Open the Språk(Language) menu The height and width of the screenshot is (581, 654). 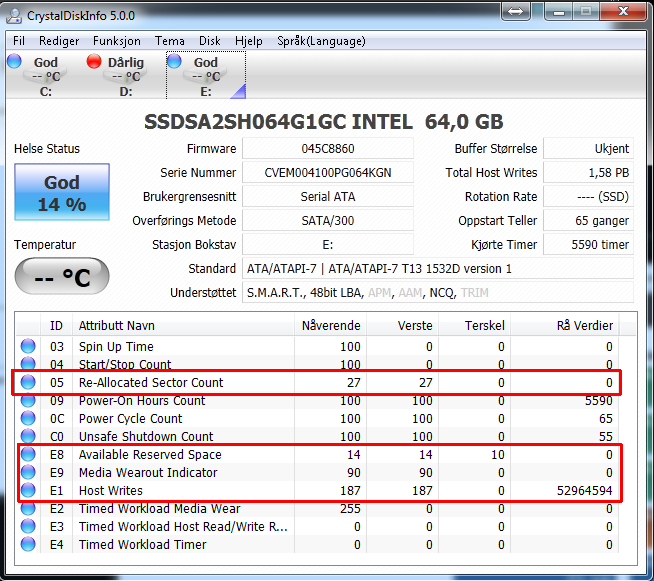[321, 41]
